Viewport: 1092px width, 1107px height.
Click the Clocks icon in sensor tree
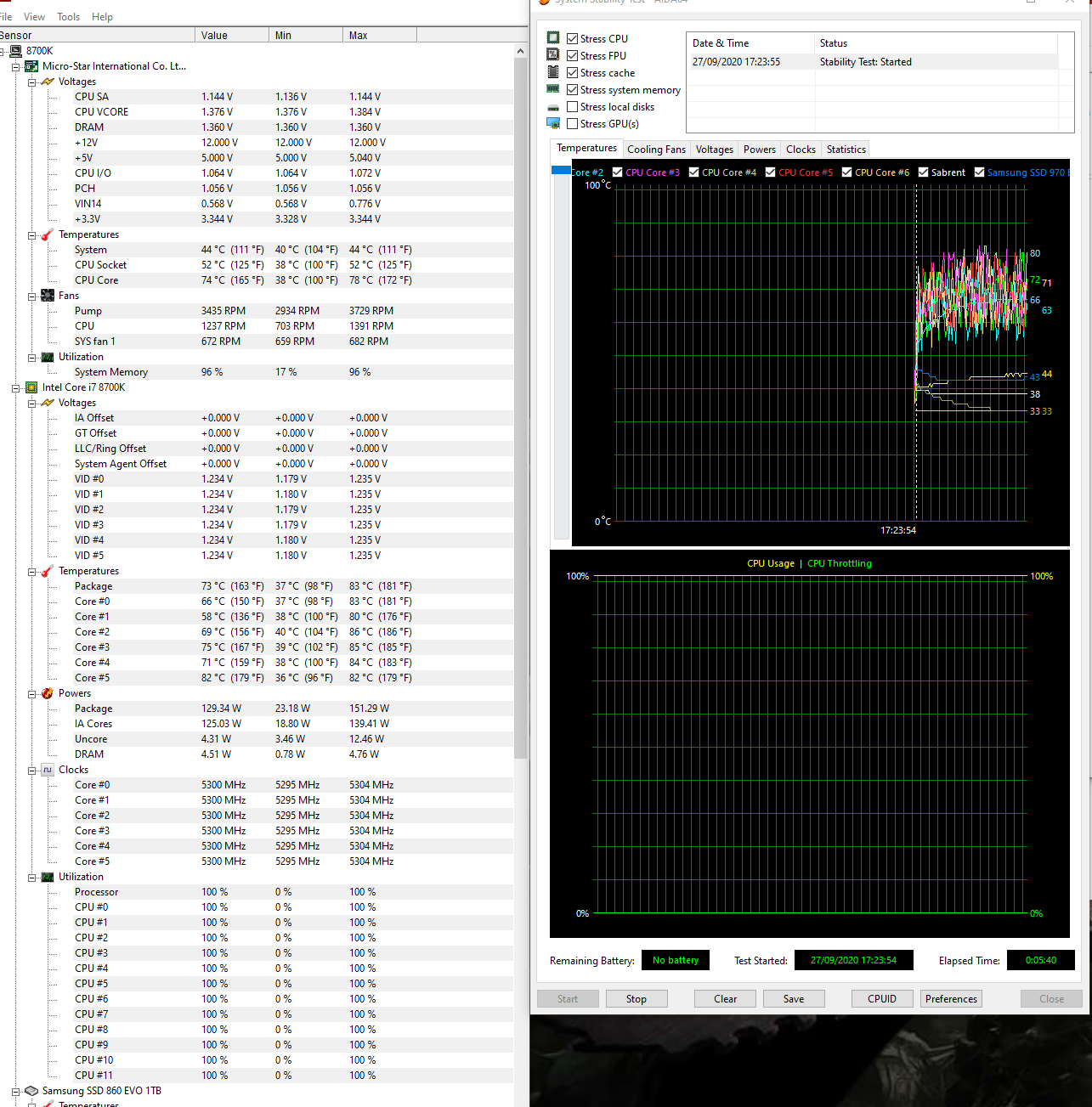pos(48,770)
